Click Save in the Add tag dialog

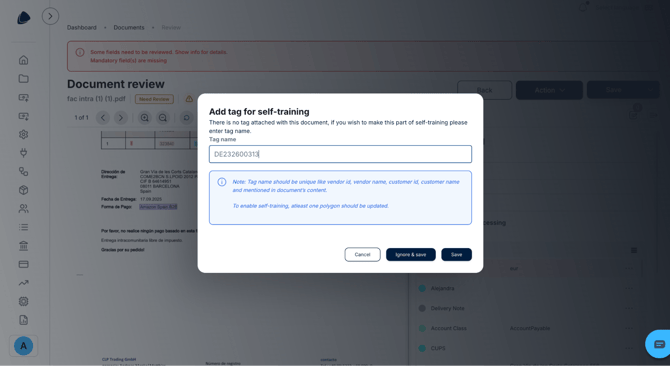pos(456,255)
